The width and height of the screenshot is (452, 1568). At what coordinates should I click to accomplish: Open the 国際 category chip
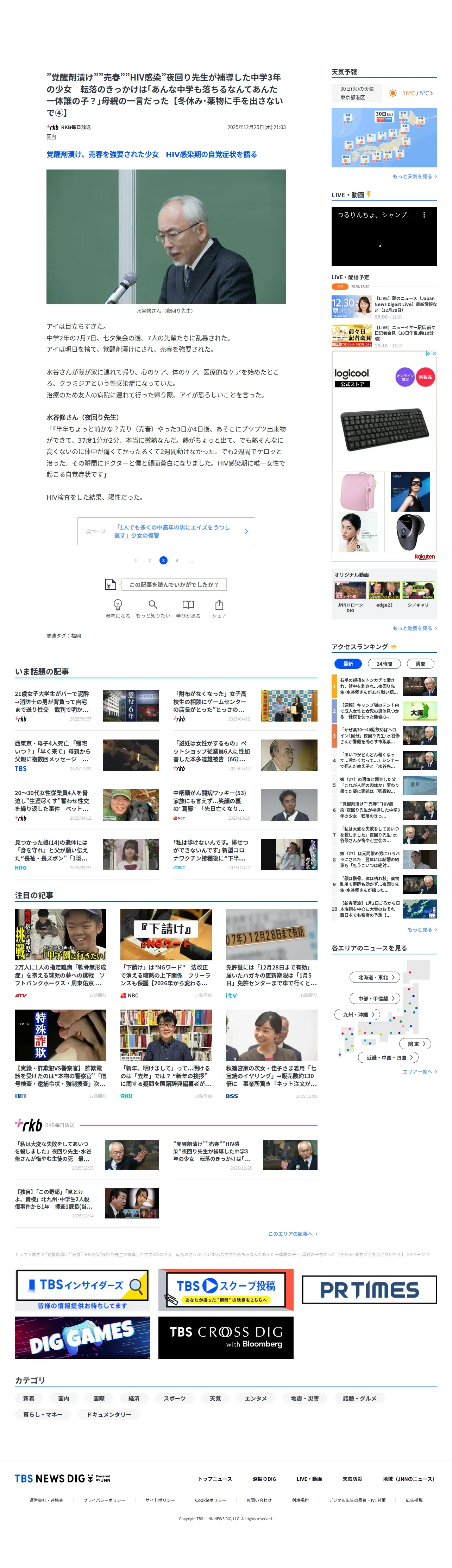99,1398
